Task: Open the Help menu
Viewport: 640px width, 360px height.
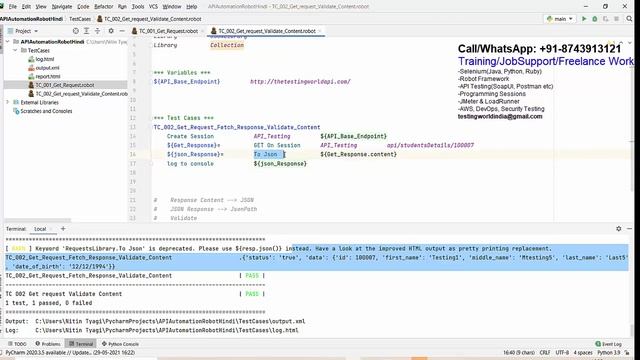Action: [191, 7]
